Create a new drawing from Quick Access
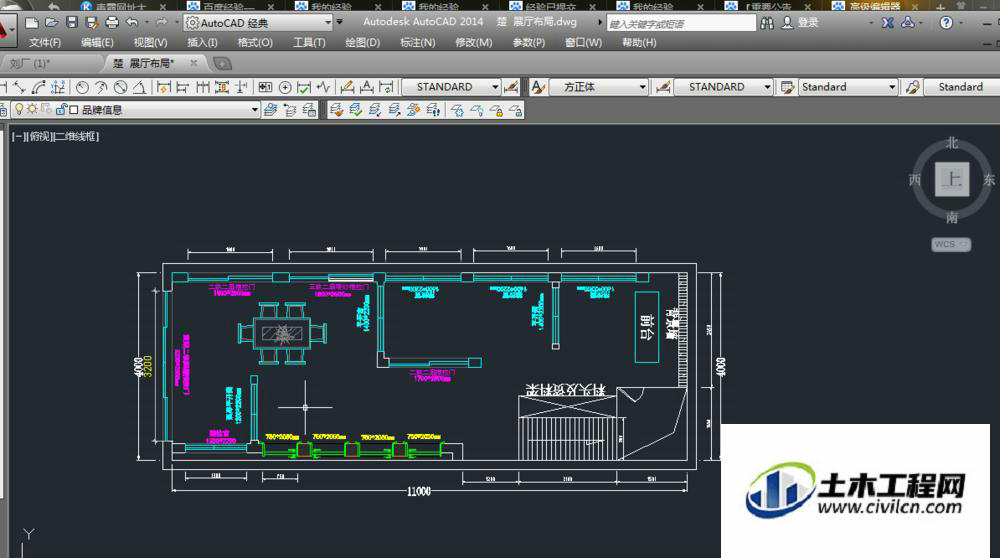Image resolution: width=1000 pixels, height=558 pixels. click(x=31, y=23)
